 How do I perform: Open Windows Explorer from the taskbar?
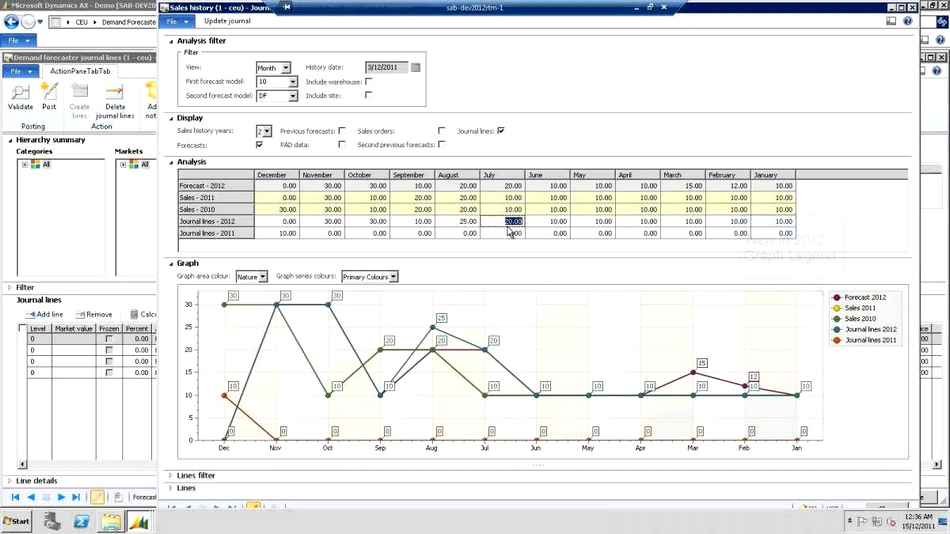click(x=111, y=521)
